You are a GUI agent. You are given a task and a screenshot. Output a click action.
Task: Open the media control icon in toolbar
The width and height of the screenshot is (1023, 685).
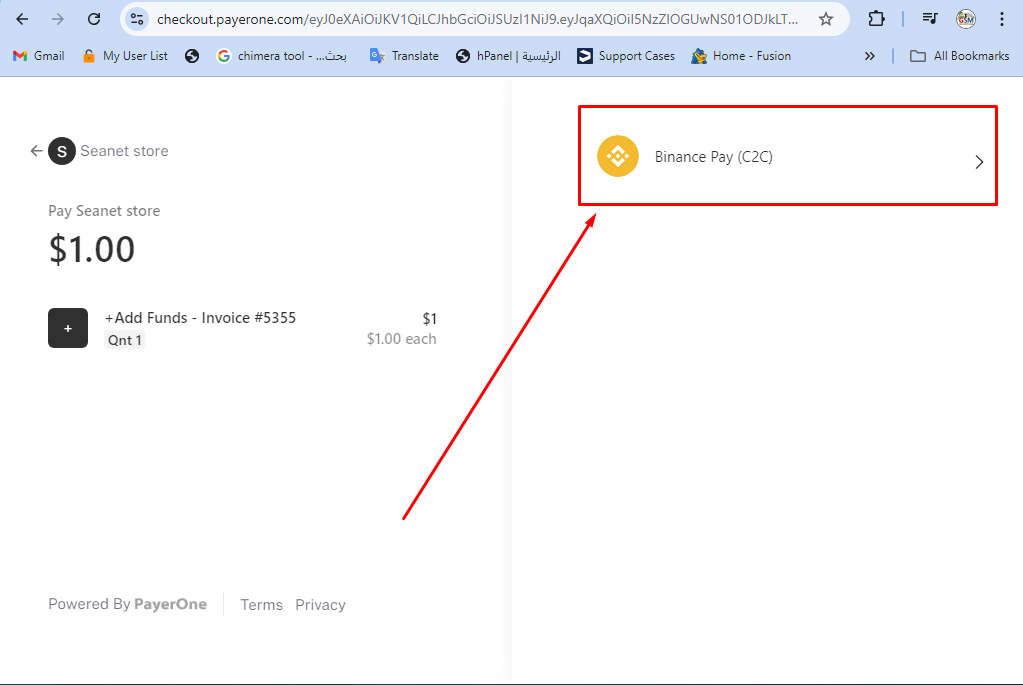[x=930, y=20]
